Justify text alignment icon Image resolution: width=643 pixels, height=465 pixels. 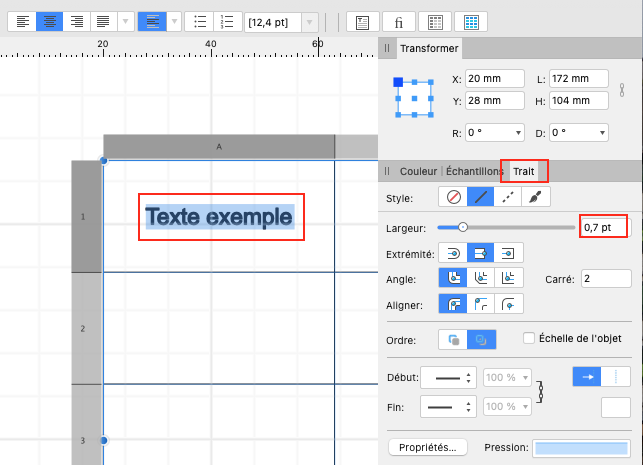pos(103,22)
